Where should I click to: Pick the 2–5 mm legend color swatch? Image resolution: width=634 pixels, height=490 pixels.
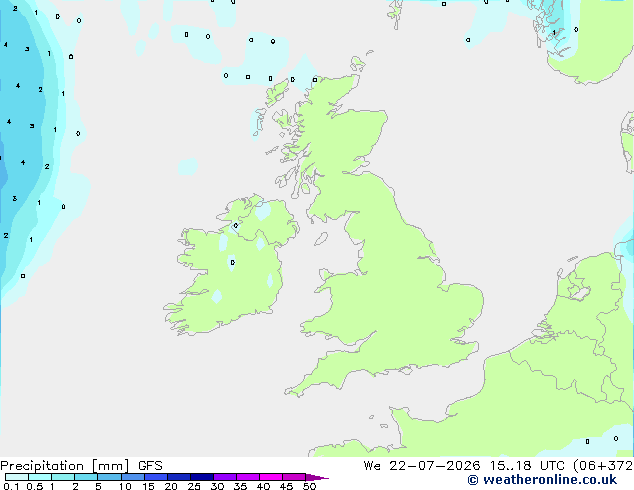pyautogui.click(x=86, y=477)
